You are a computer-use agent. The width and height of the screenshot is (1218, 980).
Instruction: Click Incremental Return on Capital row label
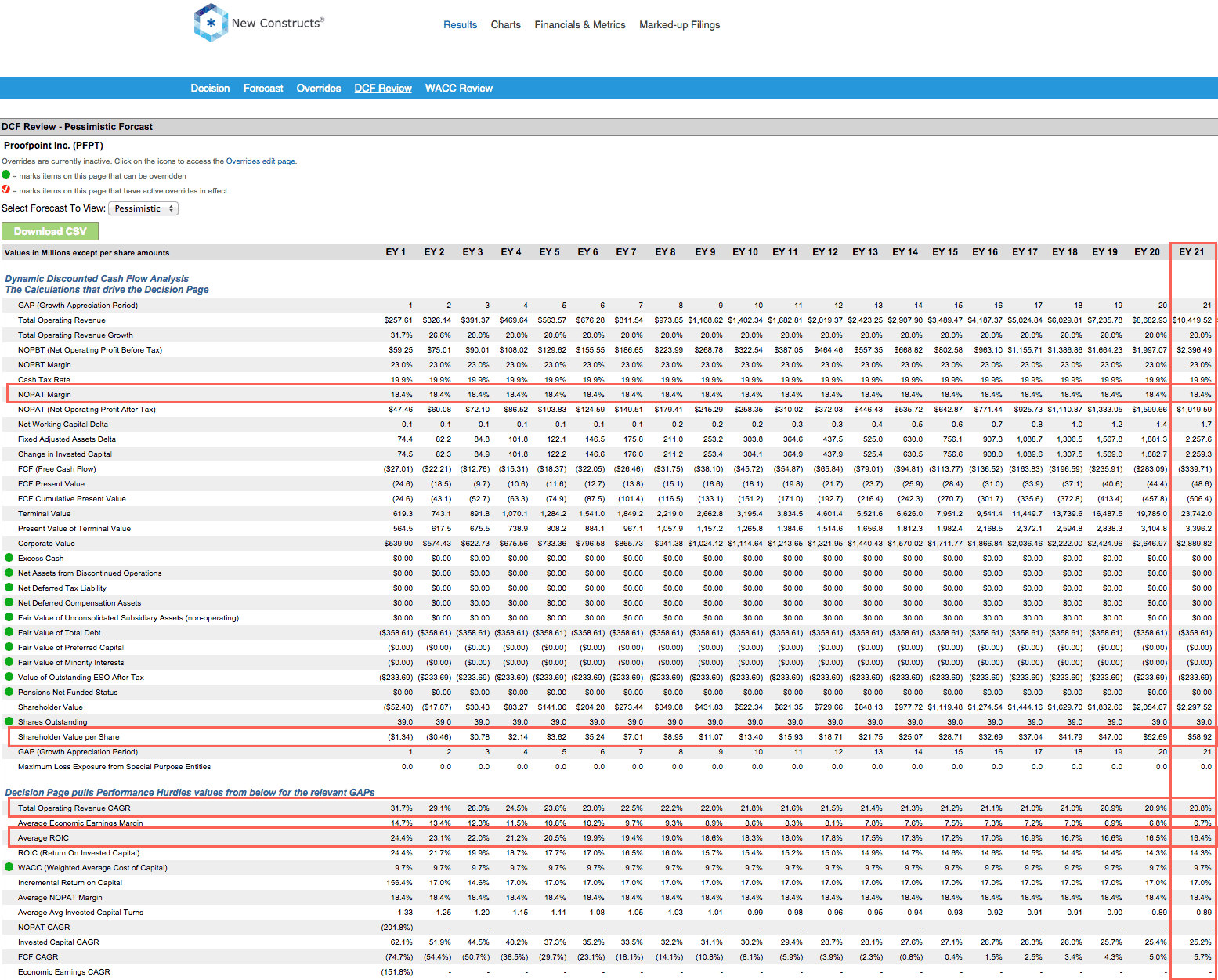pos(70,883)
